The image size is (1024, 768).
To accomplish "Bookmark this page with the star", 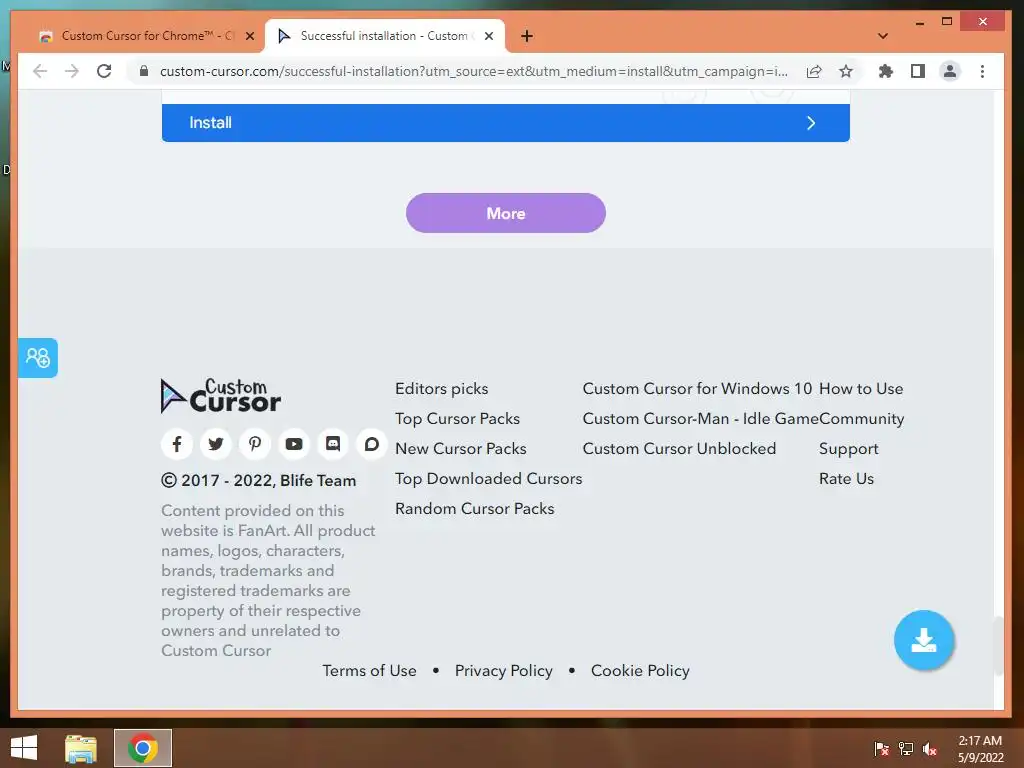I will [846, 71].
